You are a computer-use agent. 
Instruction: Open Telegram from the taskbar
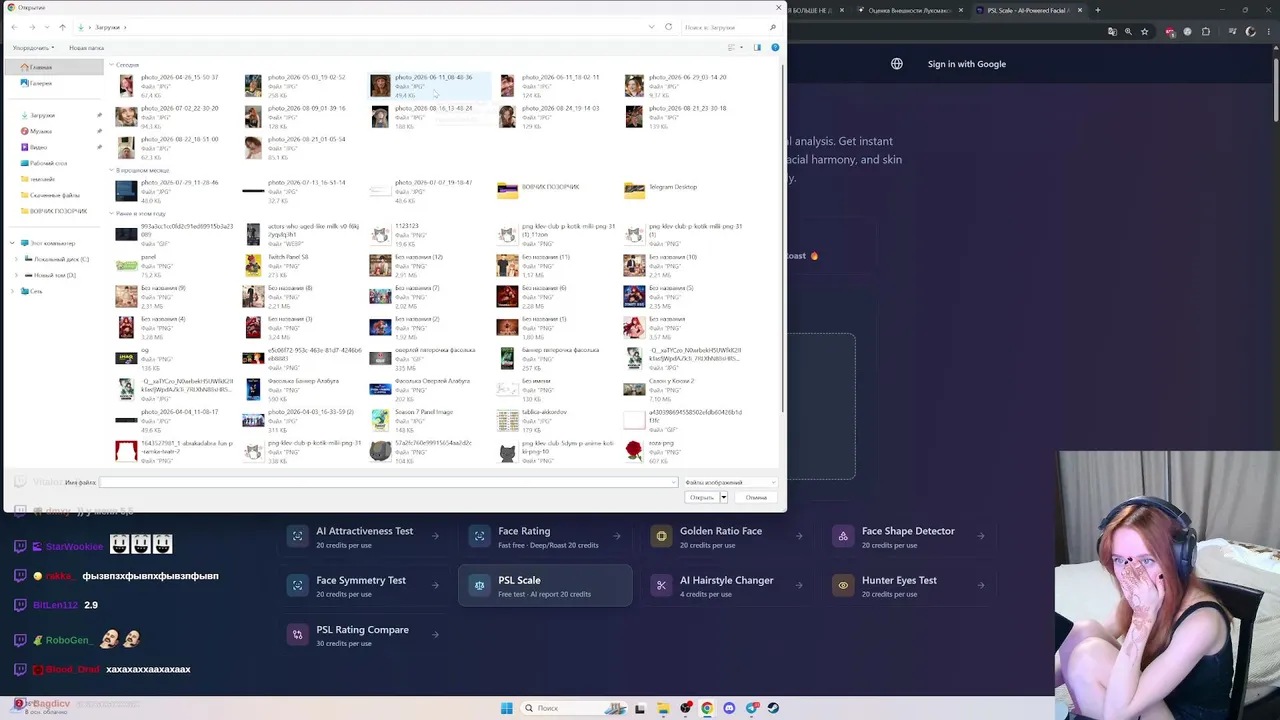pos(751,708)
